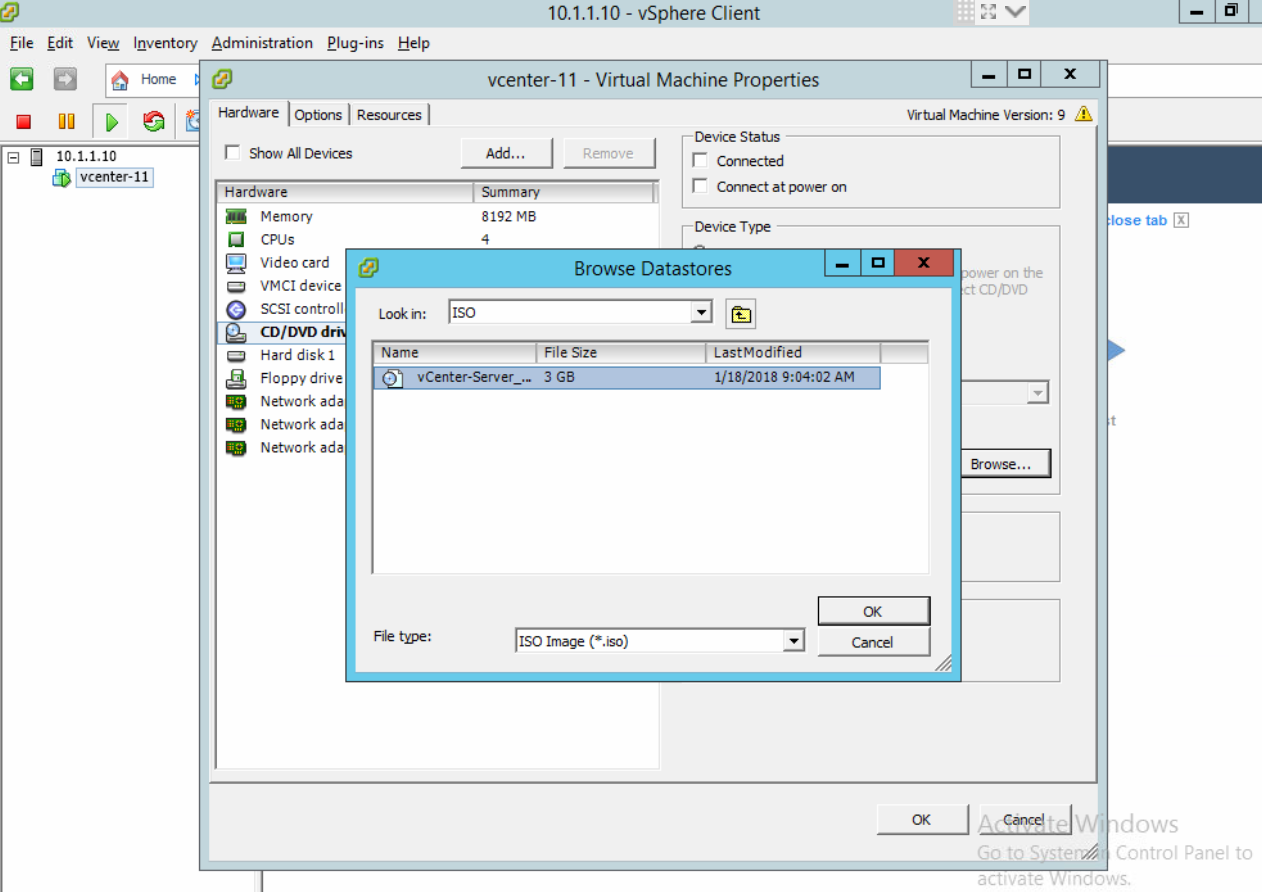This screenshot has width=1262, height=892.
Task: Click the yellow warning icon beside Virtual Machine Version
Action: coord(1083,114)
